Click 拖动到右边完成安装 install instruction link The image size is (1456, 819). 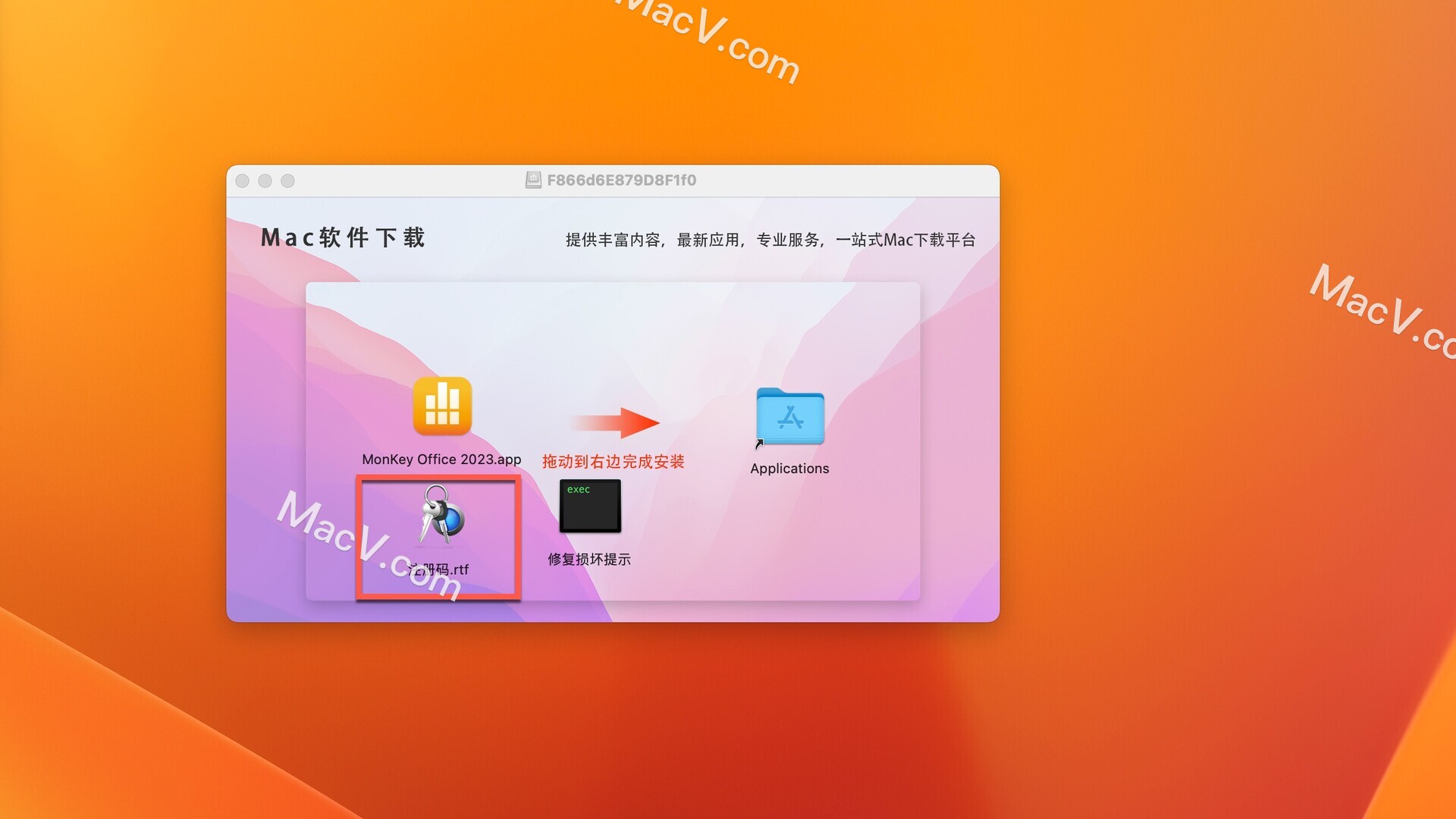pos(613,459)
